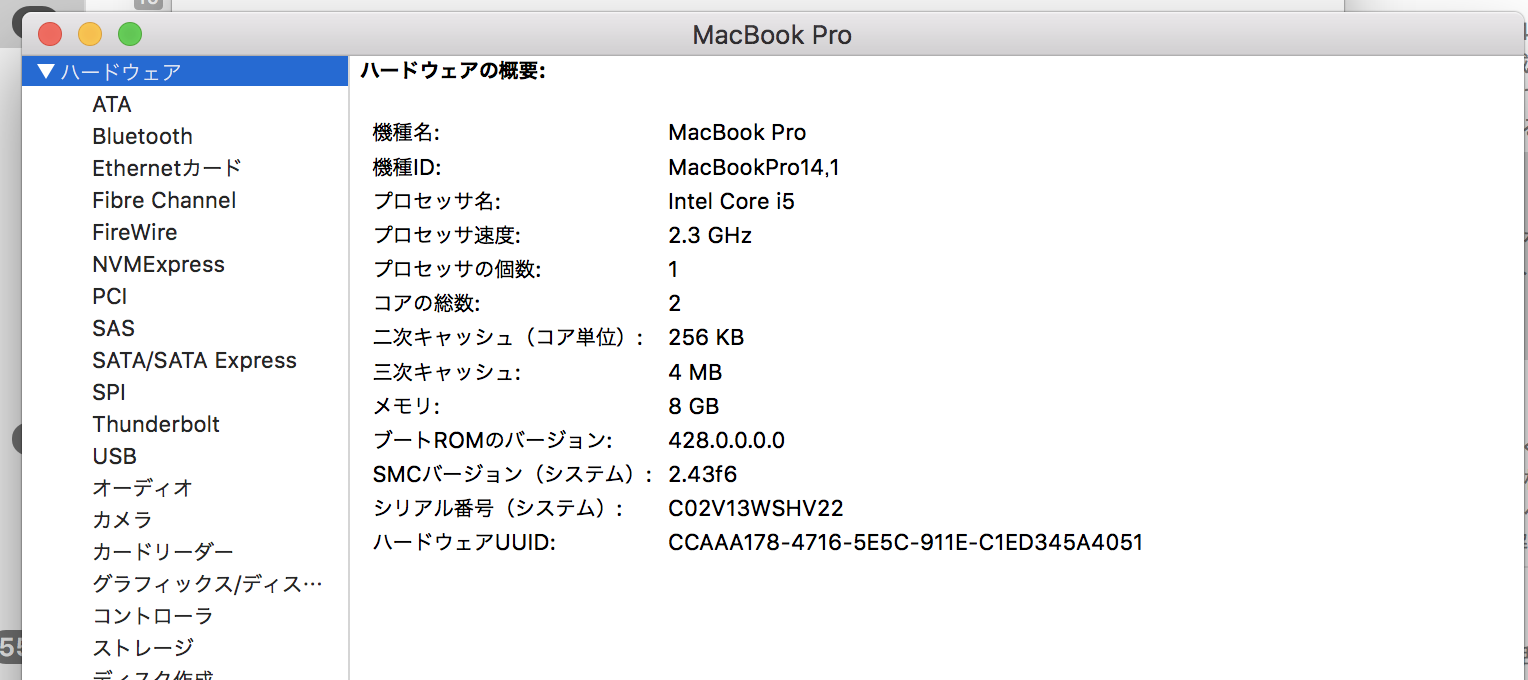Click the serial number value C02V13WSHV22
Image resolution: width=1528 pixels, height=680 pixels.
click(755, 508)
